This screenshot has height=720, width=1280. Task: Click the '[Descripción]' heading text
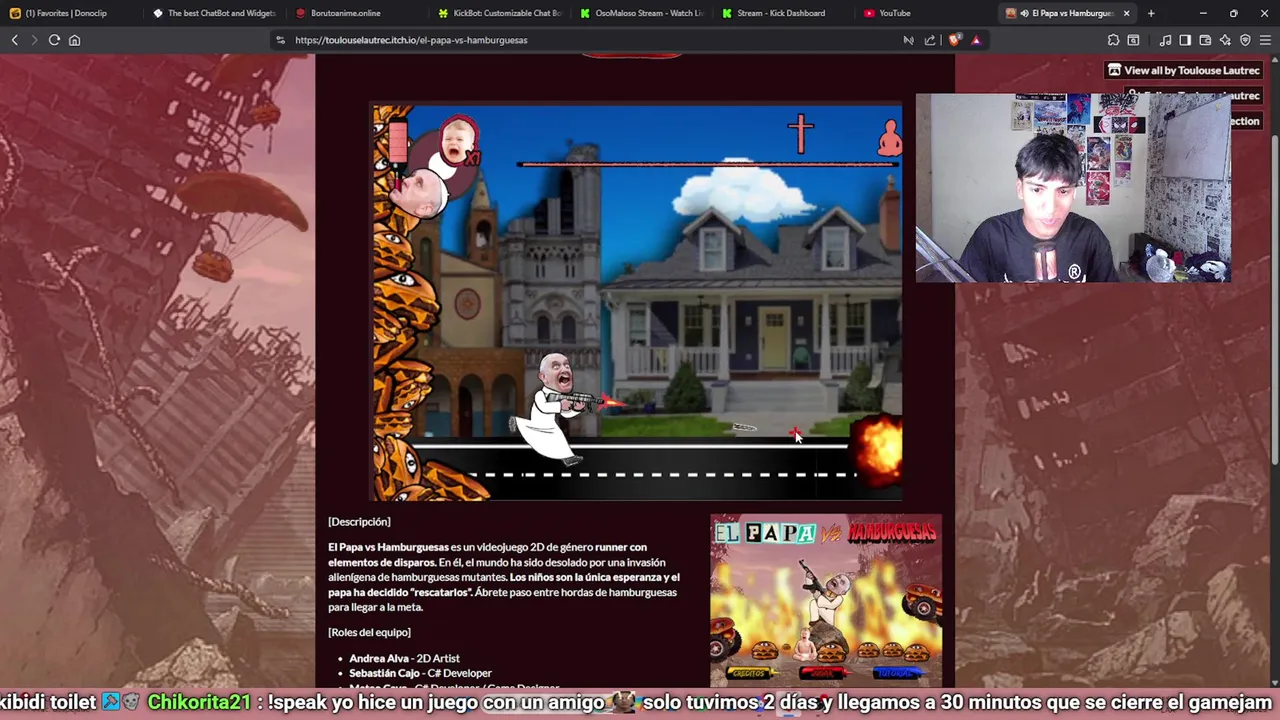coord(359,522)
